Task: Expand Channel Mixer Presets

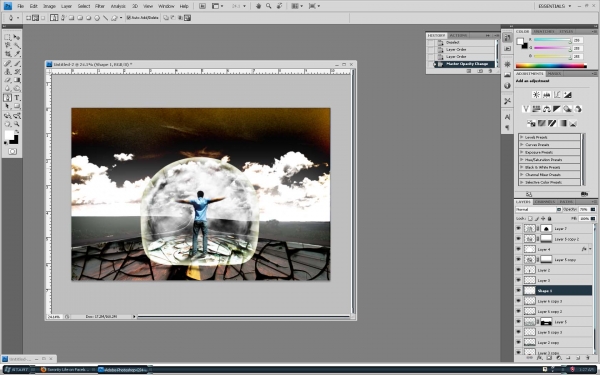Action: [522, 174]
